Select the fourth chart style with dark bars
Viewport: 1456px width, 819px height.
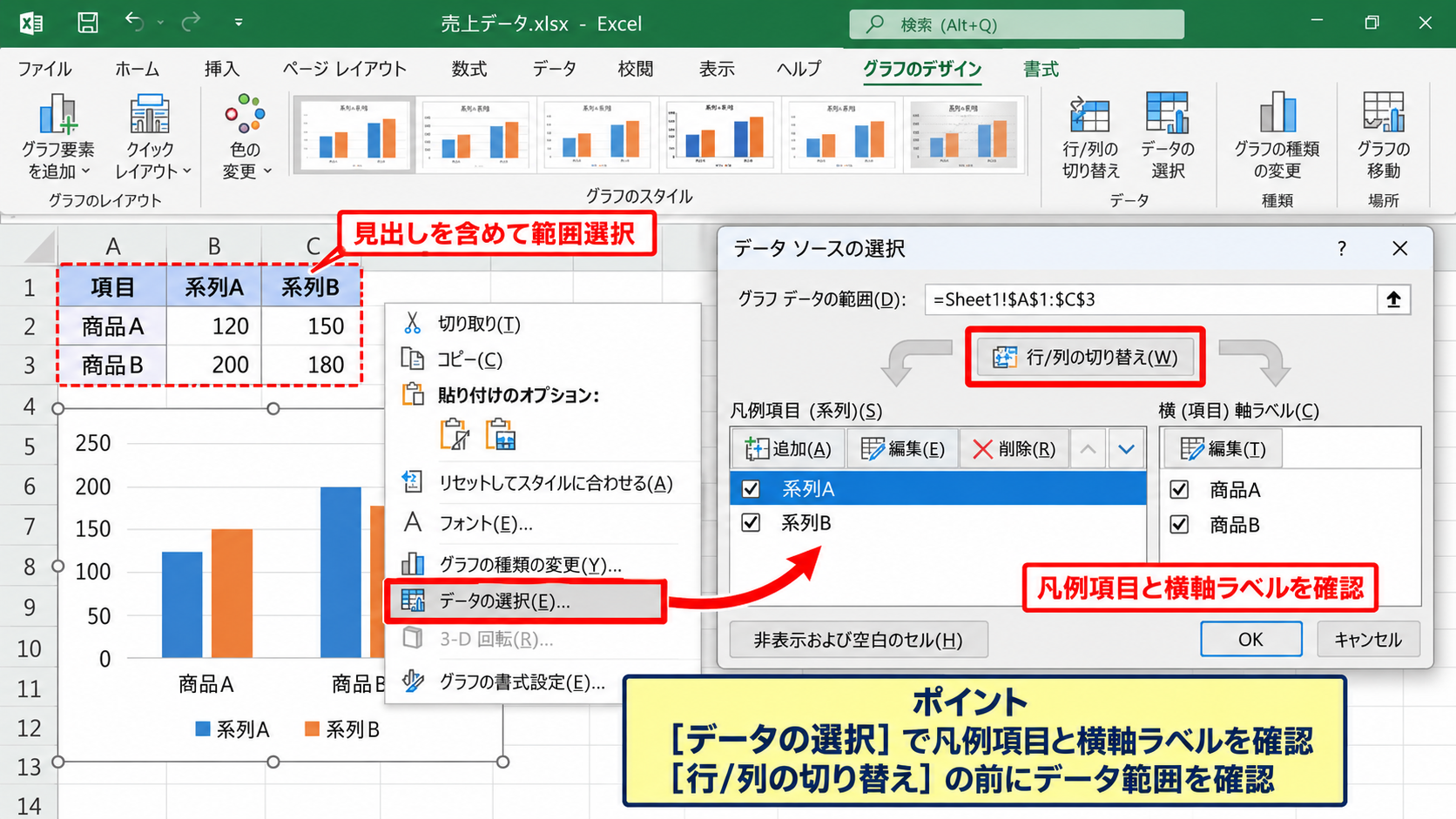click(719, 134)
